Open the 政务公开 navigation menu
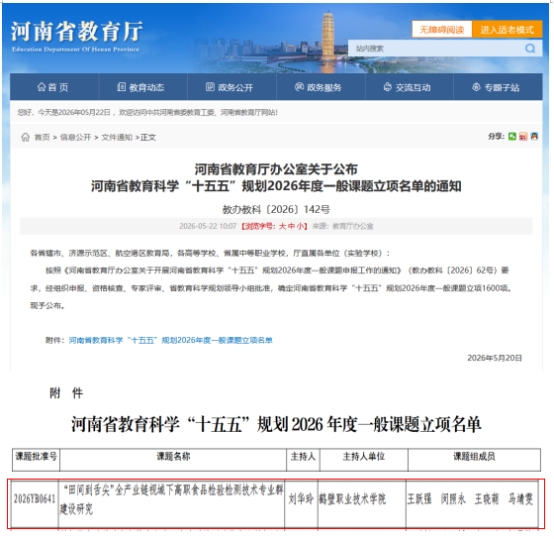554x539 pixels. click(230, 87)
